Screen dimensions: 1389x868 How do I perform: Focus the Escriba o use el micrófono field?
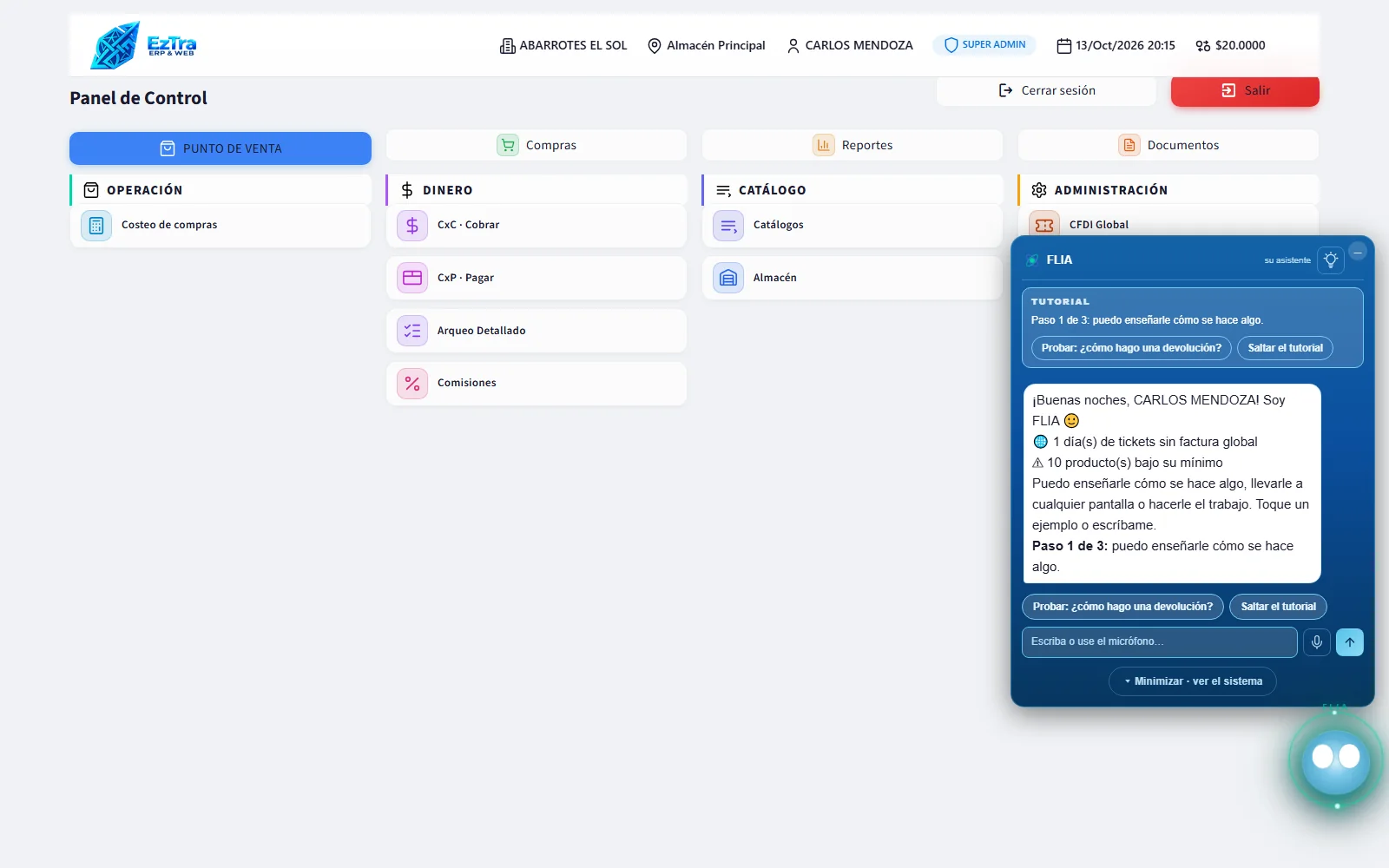[x=1160, y=642]
